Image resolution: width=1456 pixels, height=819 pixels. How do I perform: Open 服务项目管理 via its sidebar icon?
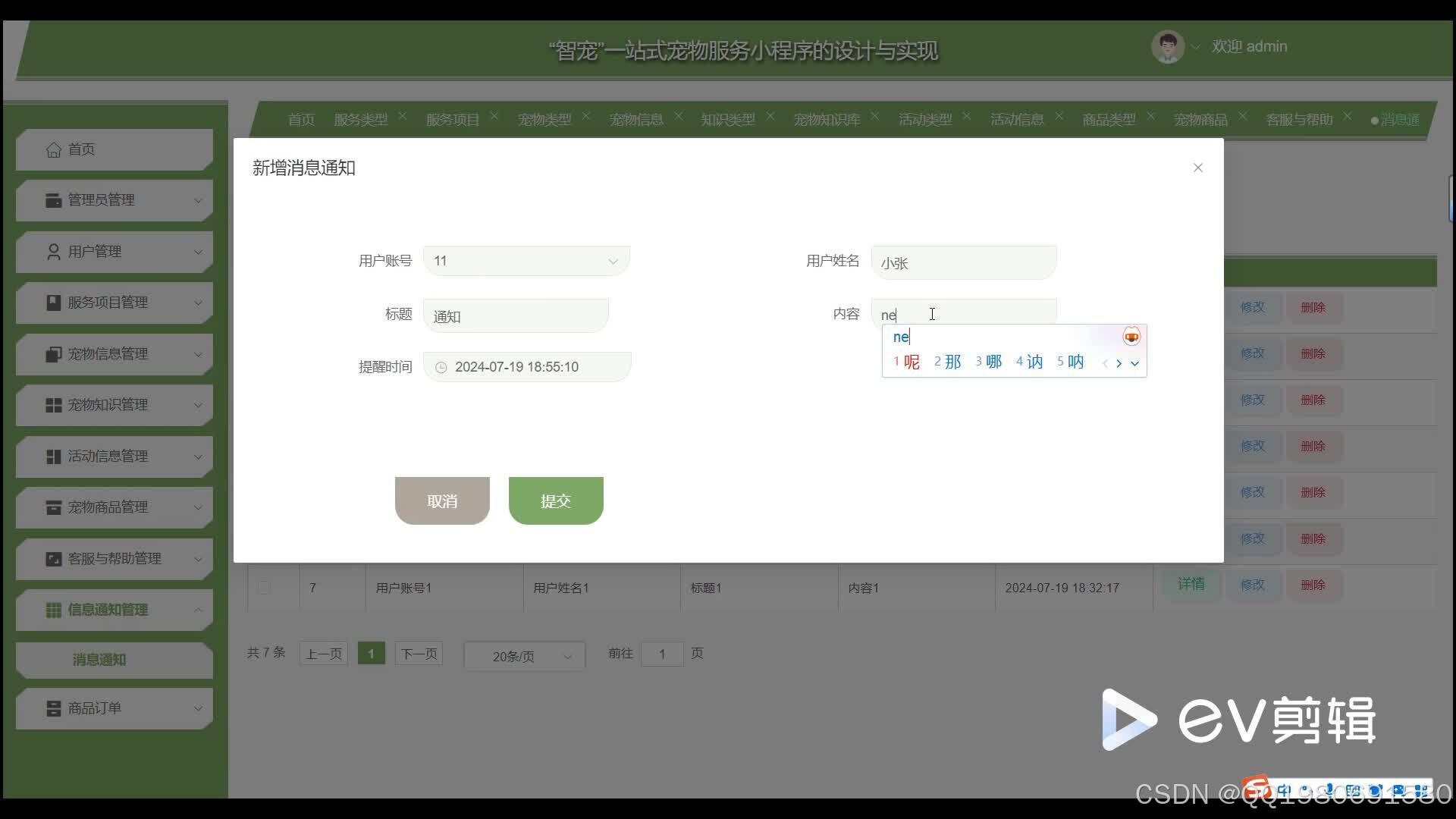[x=53, y=303]
